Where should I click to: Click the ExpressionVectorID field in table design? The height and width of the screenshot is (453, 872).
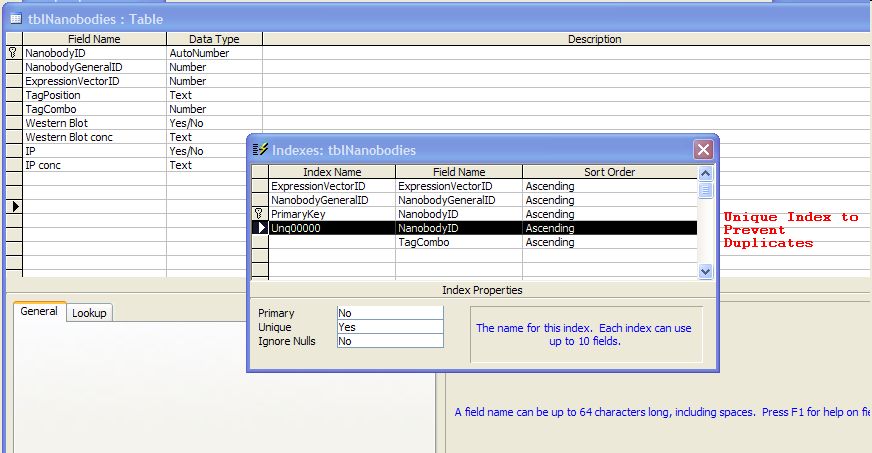(94, 81)
